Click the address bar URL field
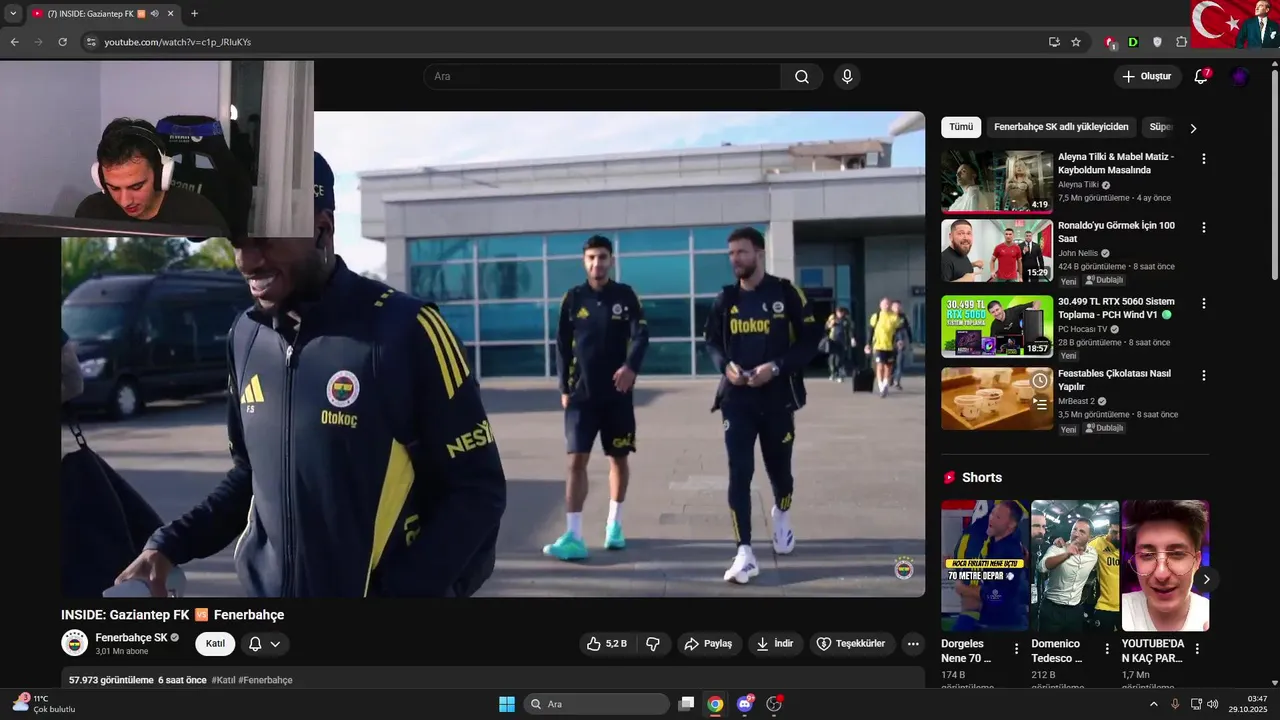Screen dimensions: 1280x720 560,42
